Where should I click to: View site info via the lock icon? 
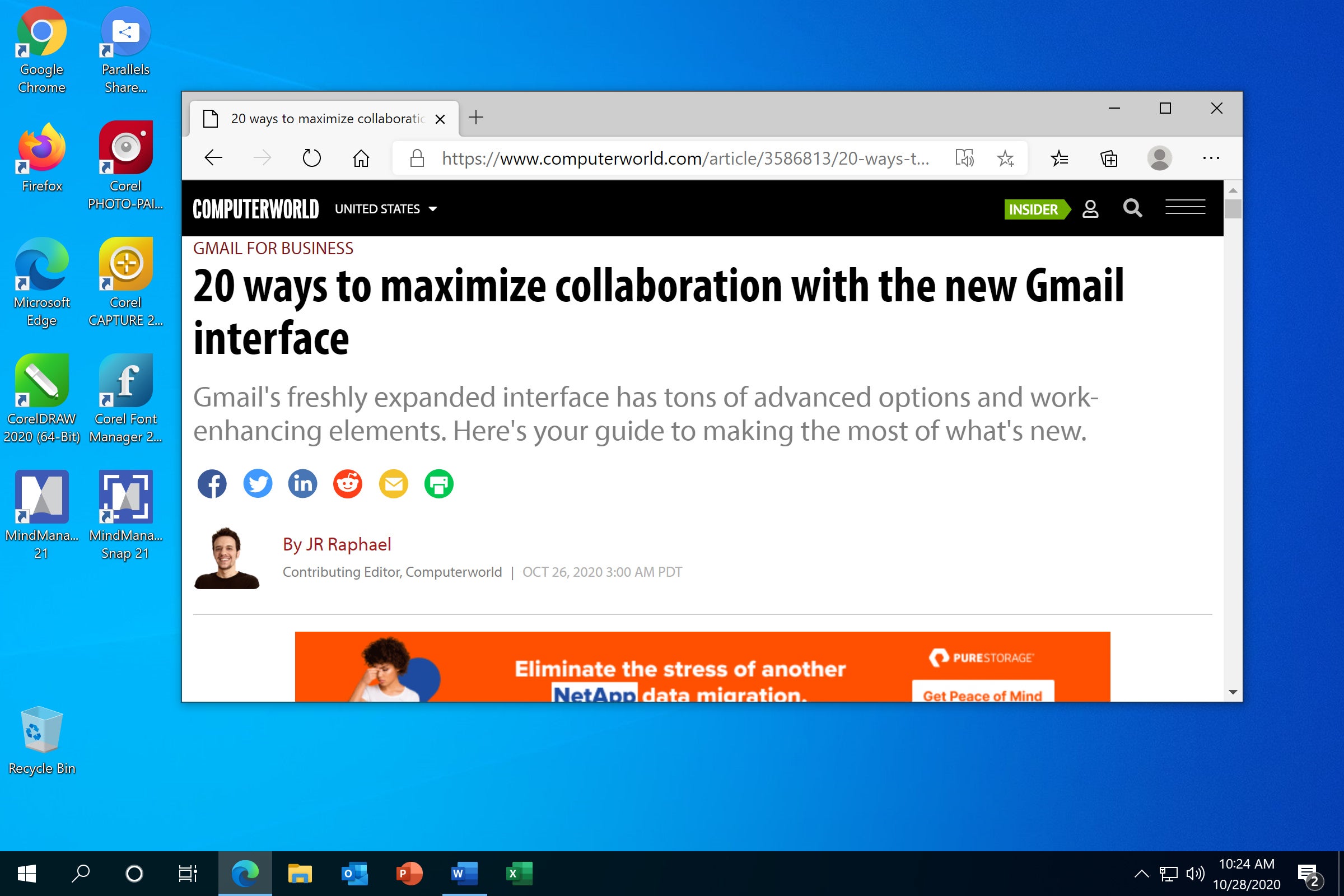coord(417,158)
